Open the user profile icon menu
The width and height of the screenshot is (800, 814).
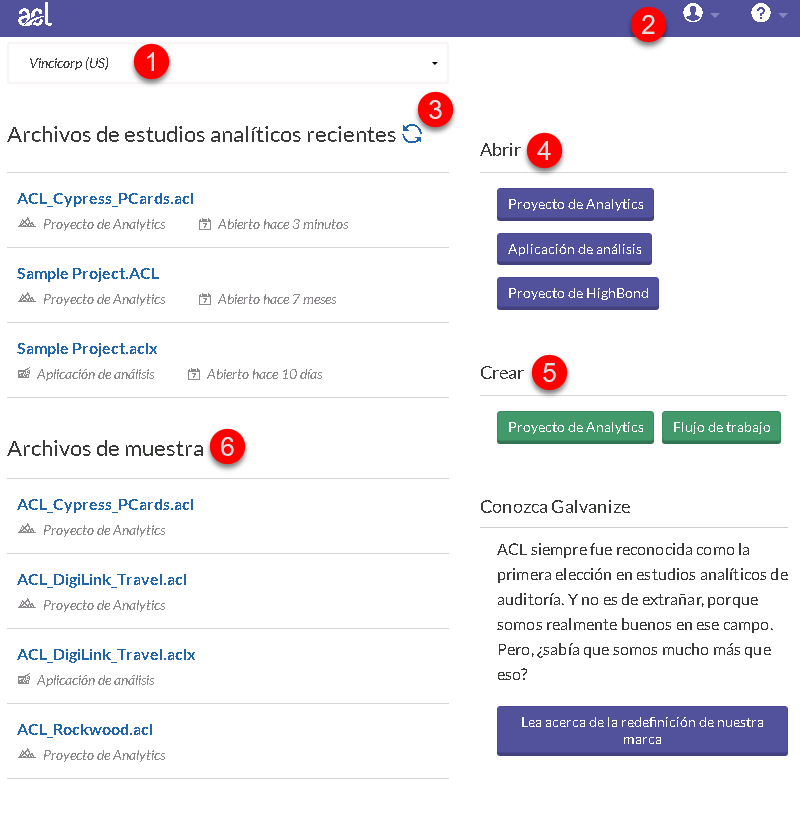pos(692,13)
